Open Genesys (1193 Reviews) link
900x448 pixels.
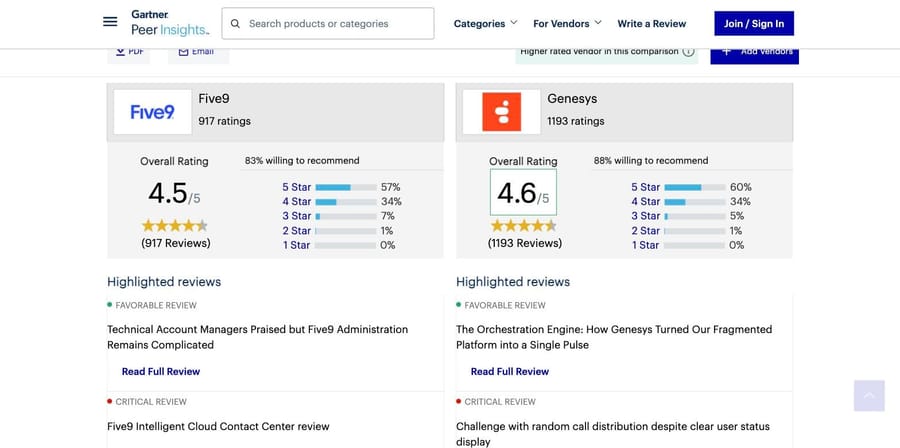point(525,243)
